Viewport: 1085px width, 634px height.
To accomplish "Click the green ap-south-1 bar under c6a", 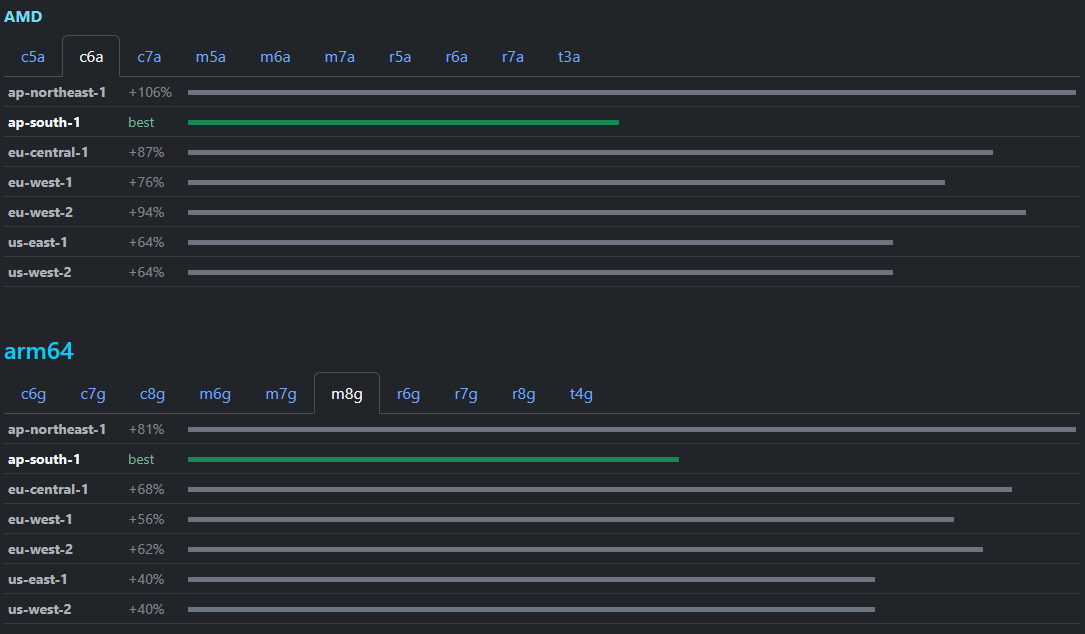I will (403, 123).
